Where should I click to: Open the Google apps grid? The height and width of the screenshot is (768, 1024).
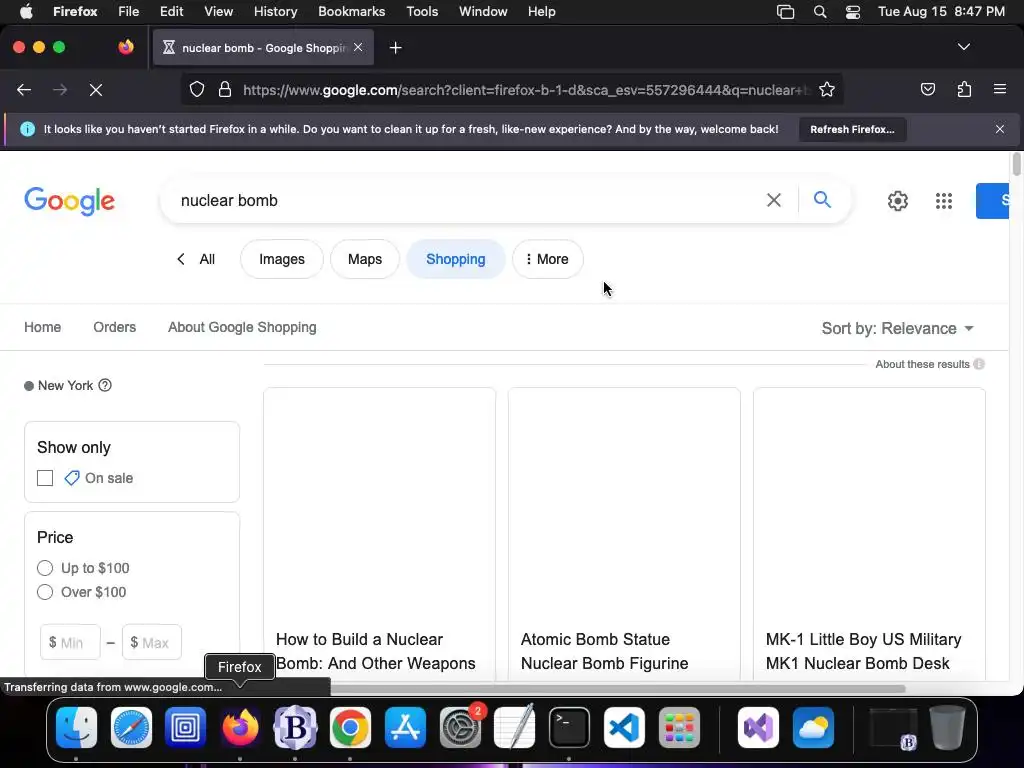point(944,201)
